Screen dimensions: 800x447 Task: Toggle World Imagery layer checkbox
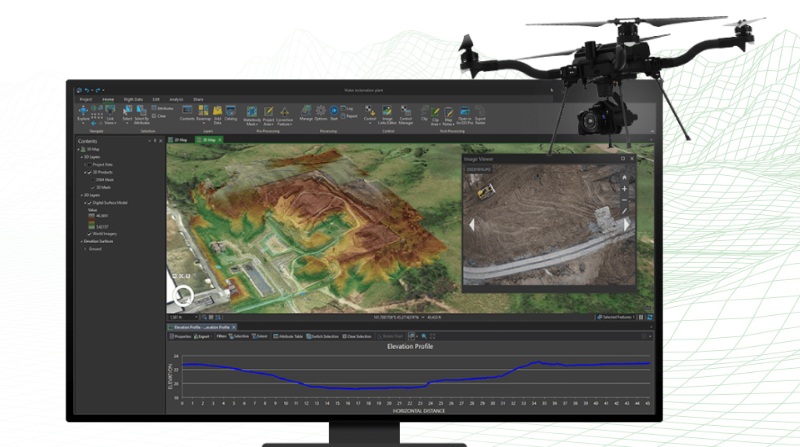pos(89,234)
